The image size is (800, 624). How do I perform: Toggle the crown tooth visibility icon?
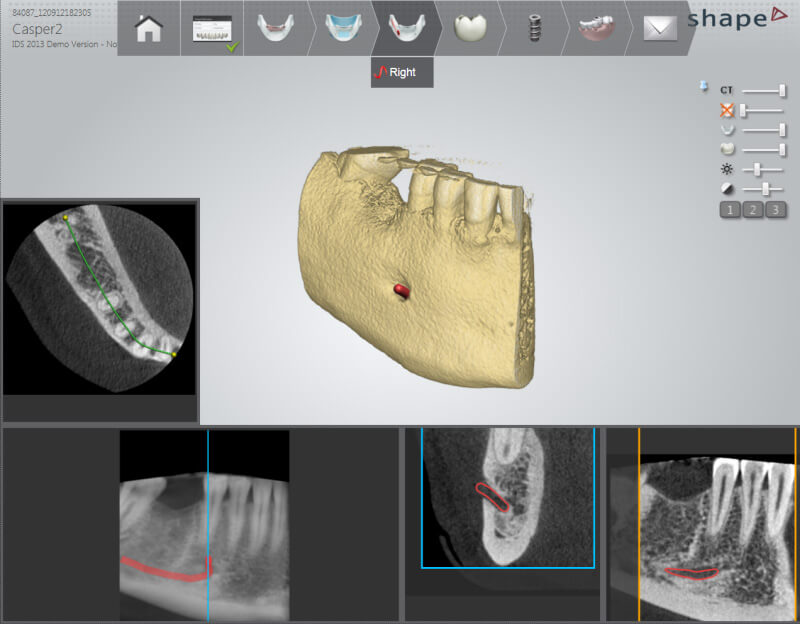click(727, 149)
